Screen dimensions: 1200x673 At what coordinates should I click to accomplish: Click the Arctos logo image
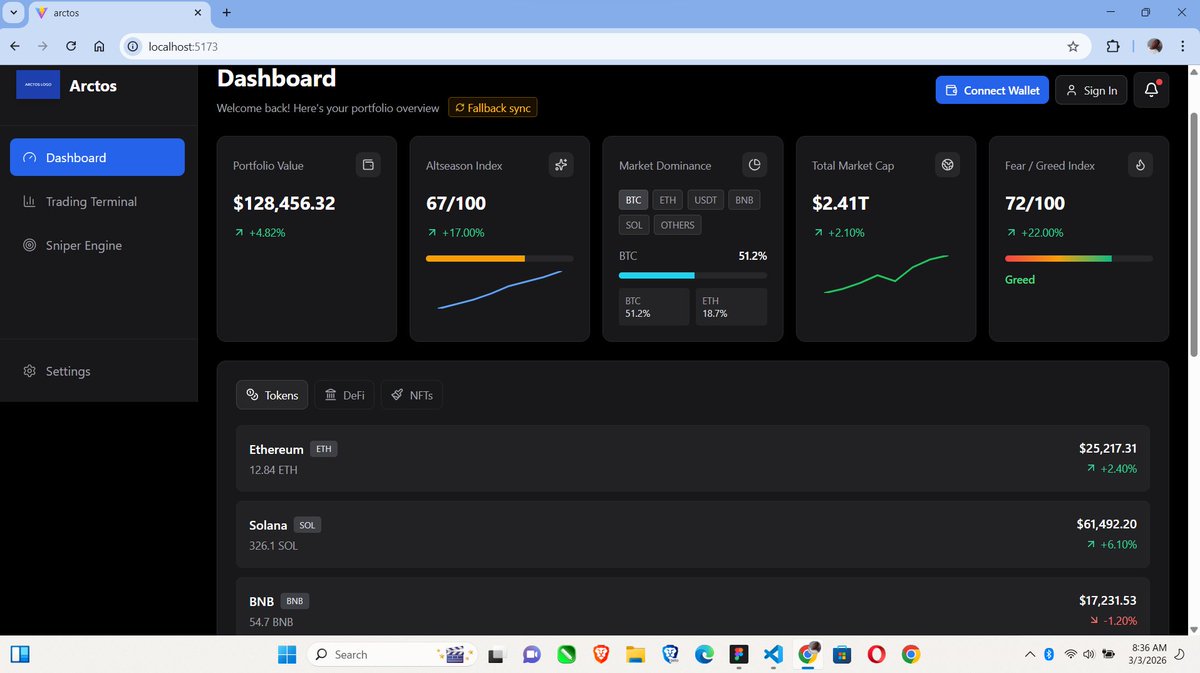38,86
